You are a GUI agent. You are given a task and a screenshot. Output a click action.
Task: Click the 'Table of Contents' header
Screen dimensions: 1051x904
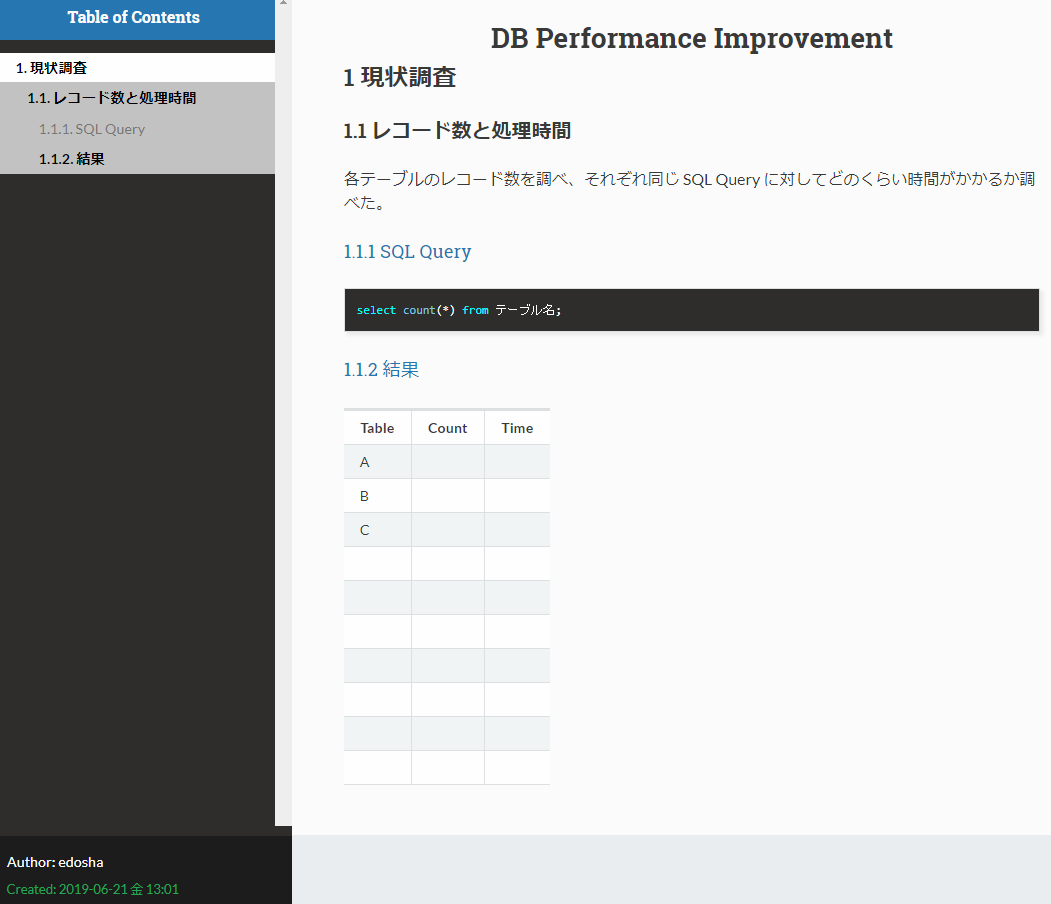click(x=133, y=17)
